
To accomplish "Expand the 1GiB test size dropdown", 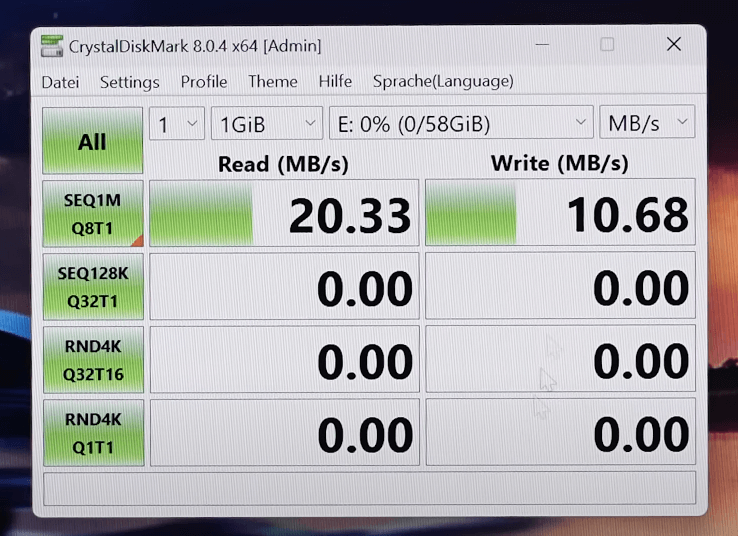I will 266,124.
